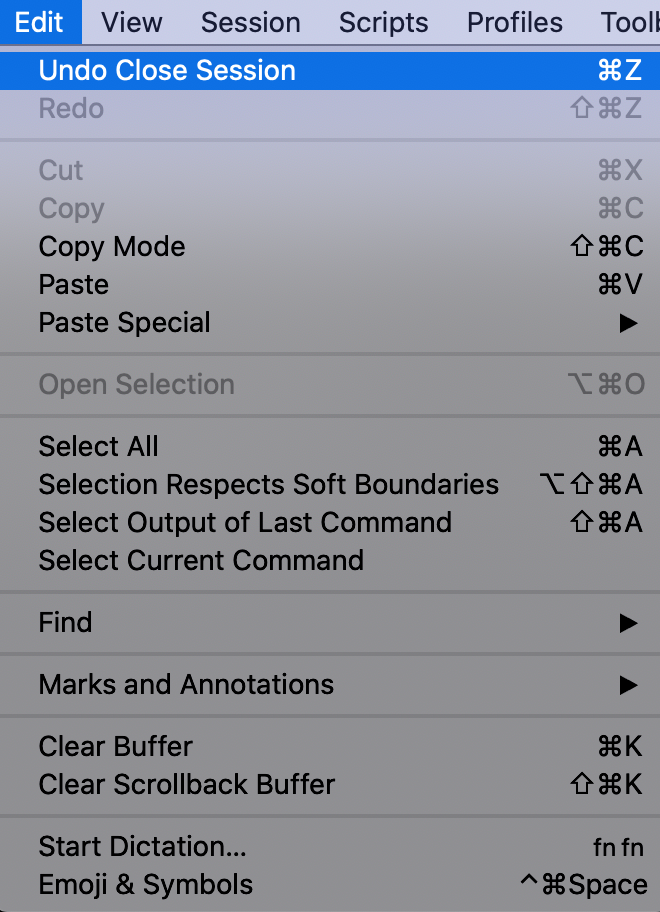Select Undo Close Session

[167, 70]
